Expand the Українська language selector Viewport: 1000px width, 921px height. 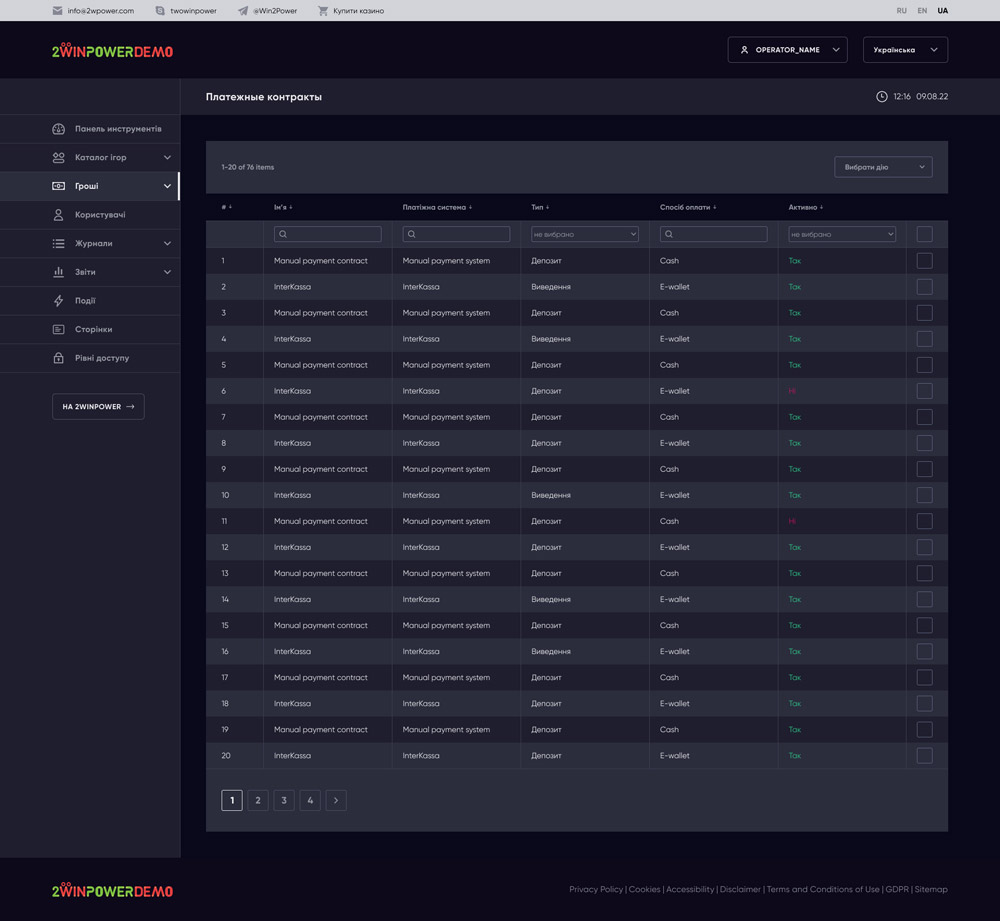coord(905,50)
